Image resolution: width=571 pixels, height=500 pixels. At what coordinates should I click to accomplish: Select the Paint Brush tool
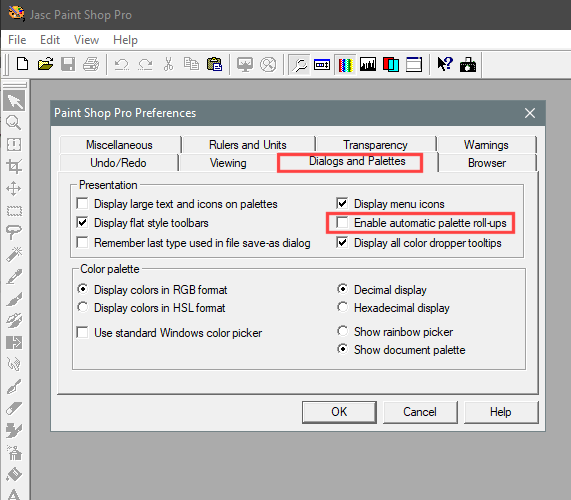coord(14,299)
